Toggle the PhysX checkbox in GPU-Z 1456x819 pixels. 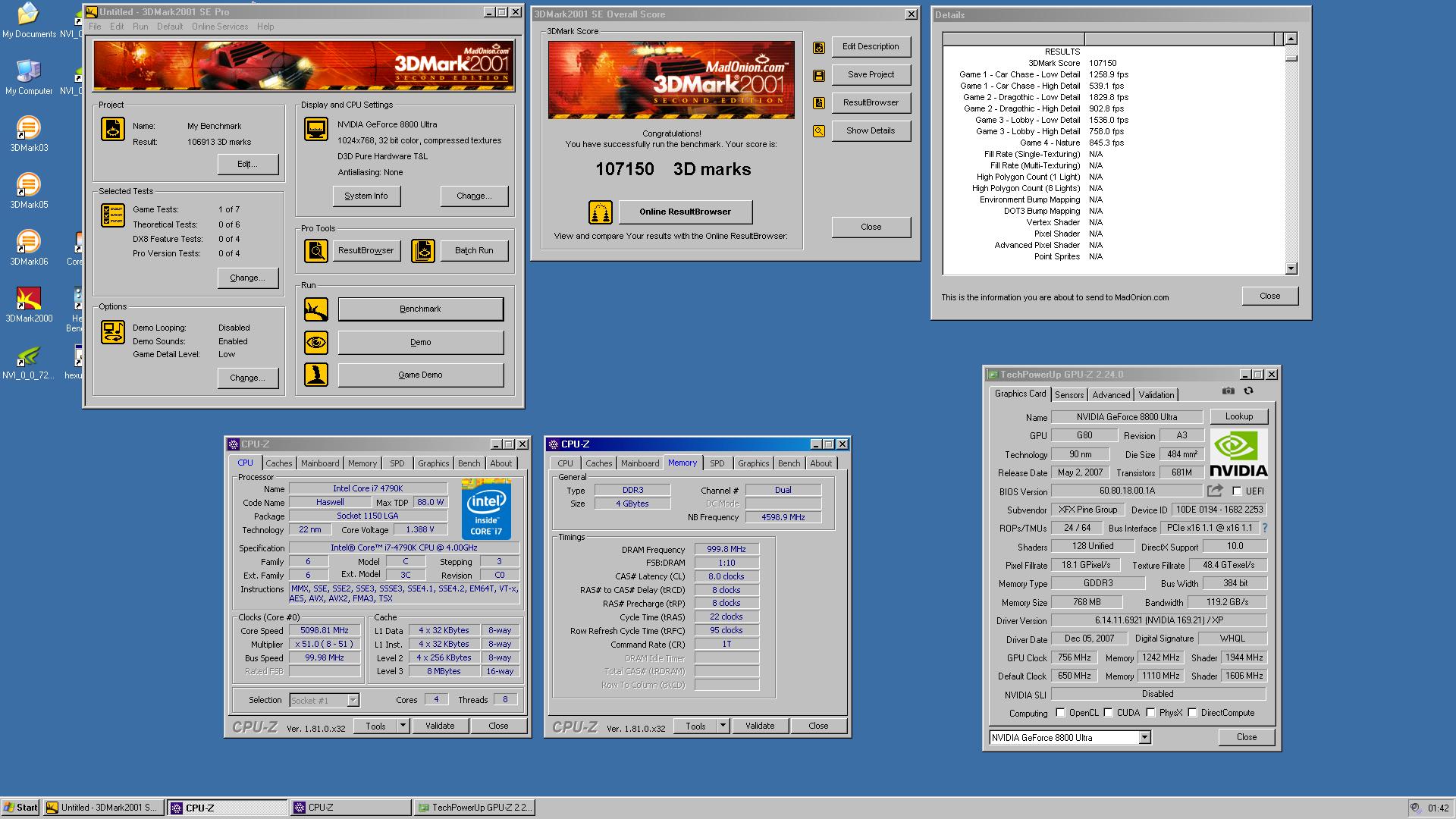[x=1150, y=713]
